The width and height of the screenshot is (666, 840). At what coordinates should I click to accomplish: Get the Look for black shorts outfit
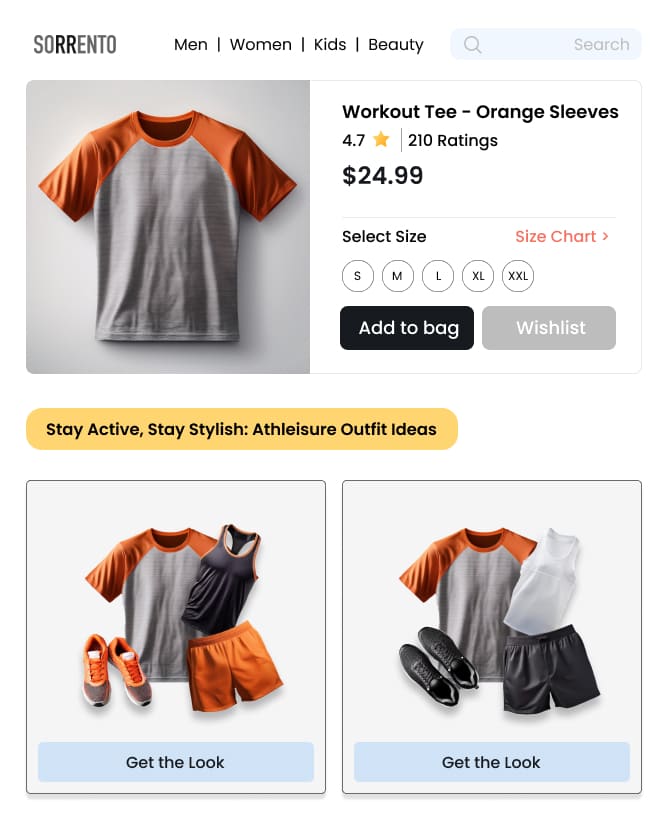click(x=491, y=762)
